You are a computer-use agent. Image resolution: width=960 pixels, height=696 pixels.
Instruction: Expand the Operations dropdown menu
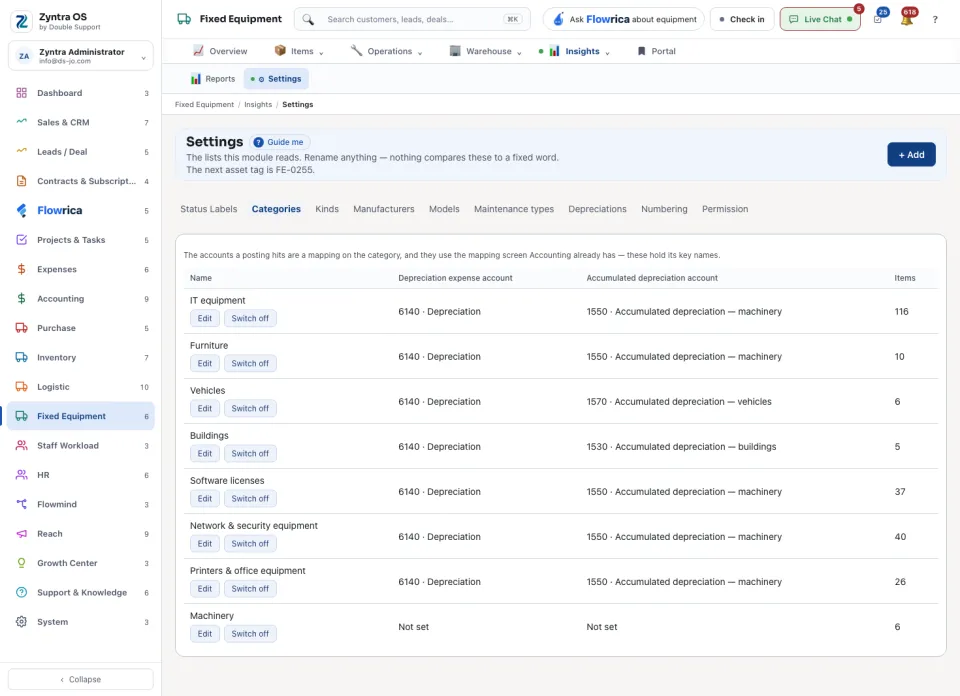coord(386,51)
